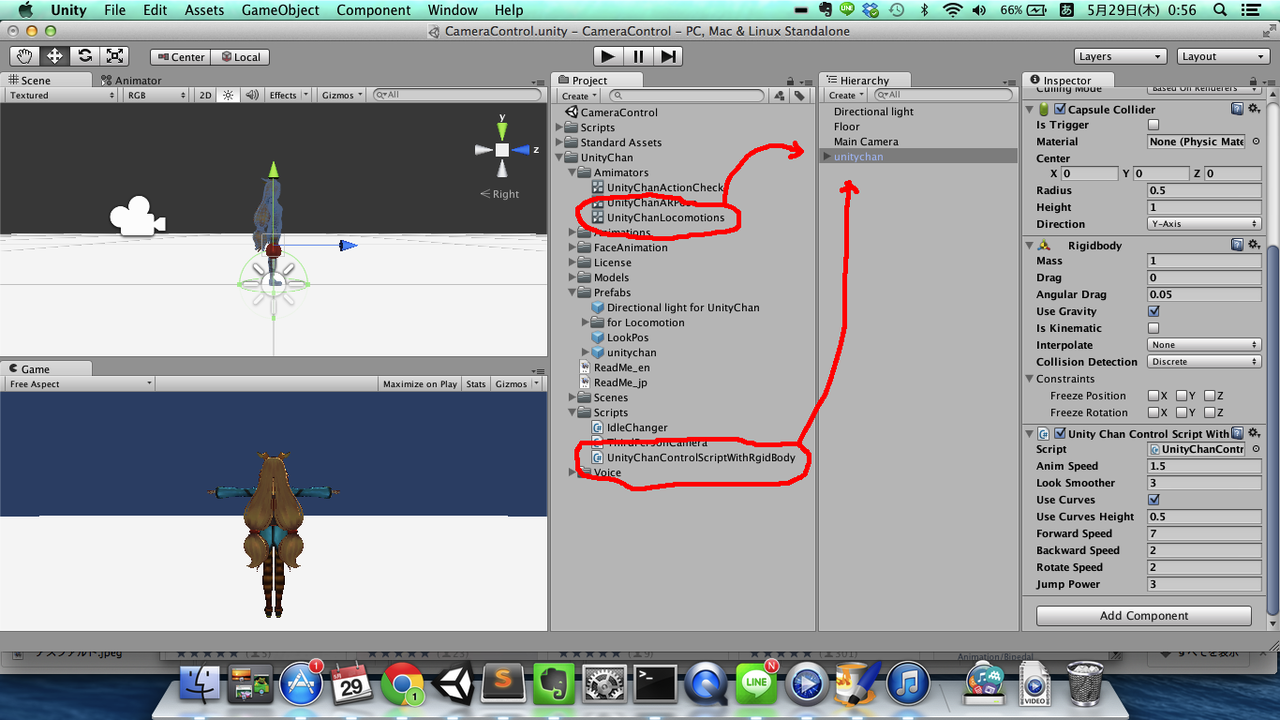
Task: Open the Create menu in Hierarchy panel
Action: (x=846, y=96)
